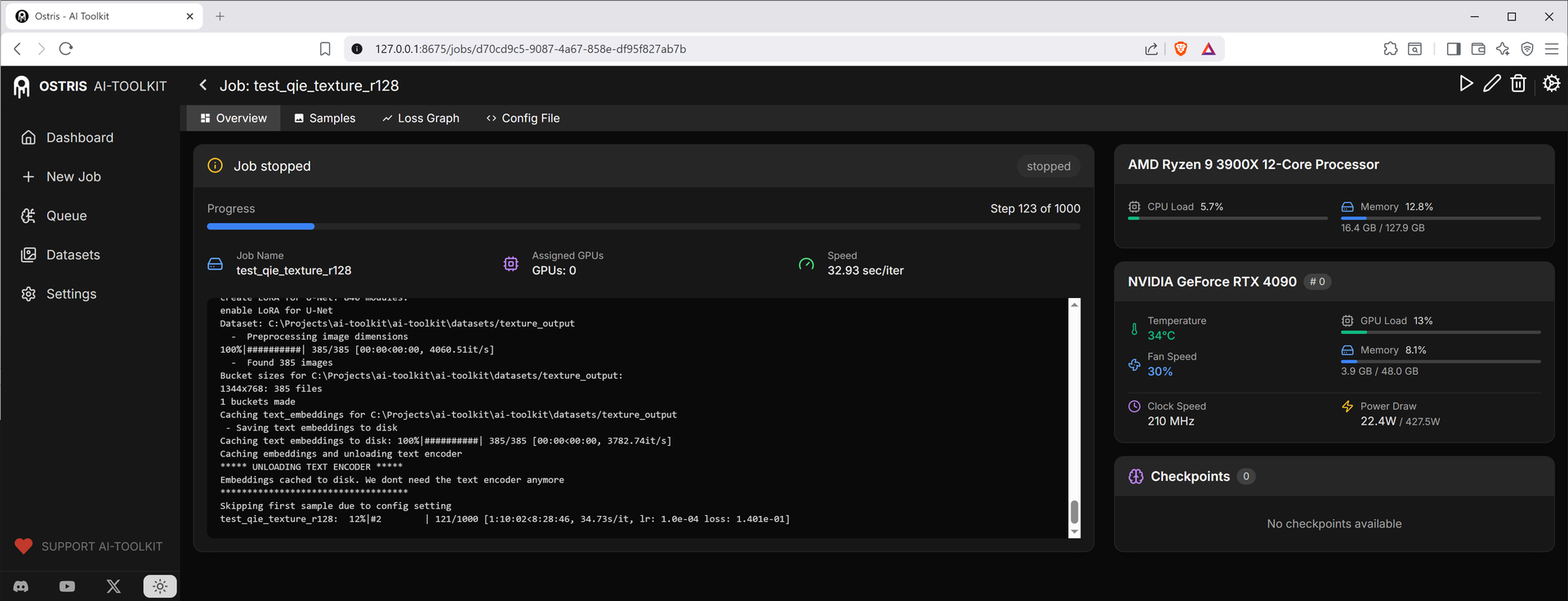Open the Brave wallet icon
This screenshot has width=1568, height=601.
pos(1478,49)
